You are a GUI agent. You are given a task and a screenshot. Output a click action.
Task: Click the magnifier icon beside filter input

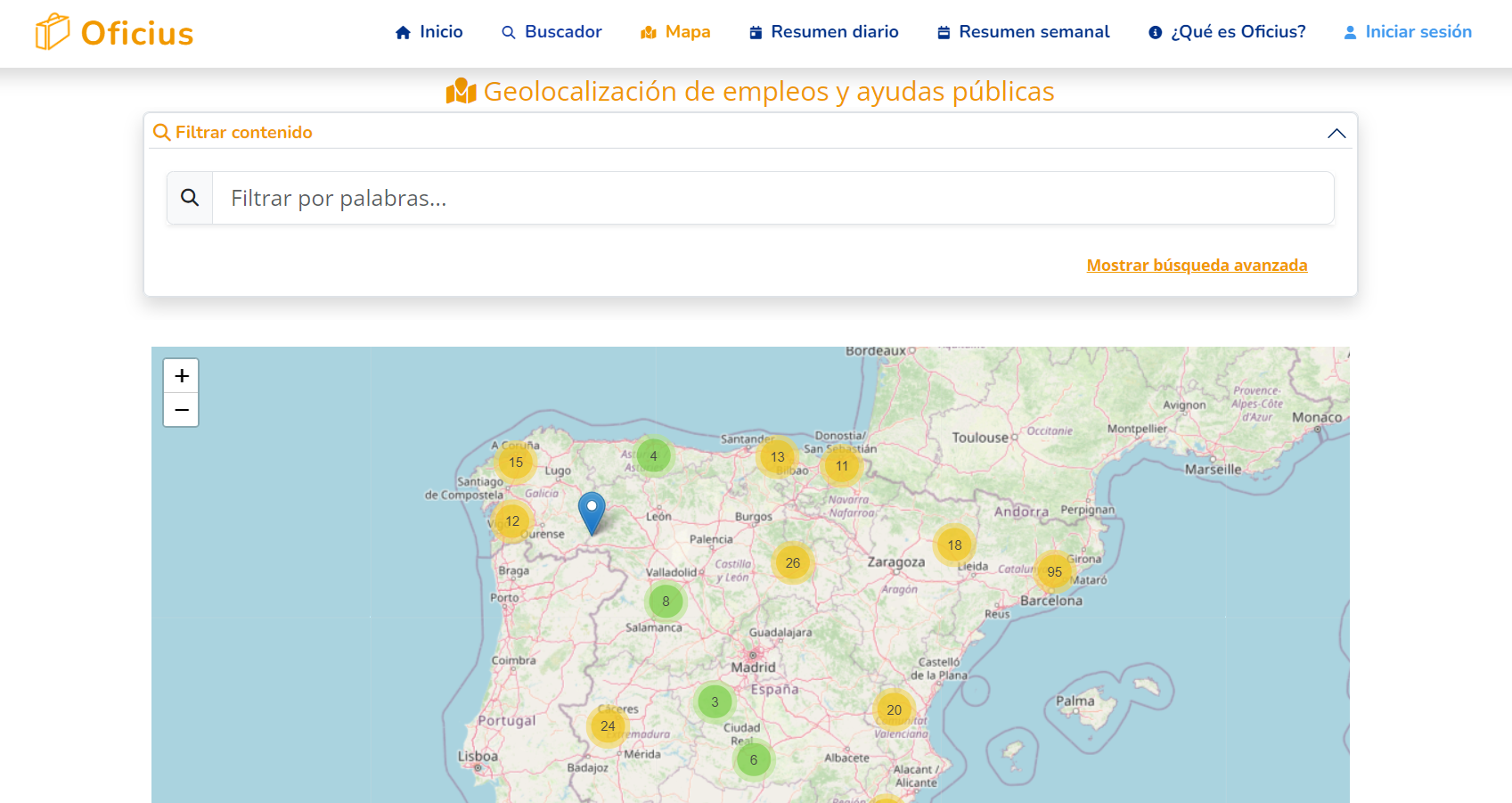pos(190,198)
